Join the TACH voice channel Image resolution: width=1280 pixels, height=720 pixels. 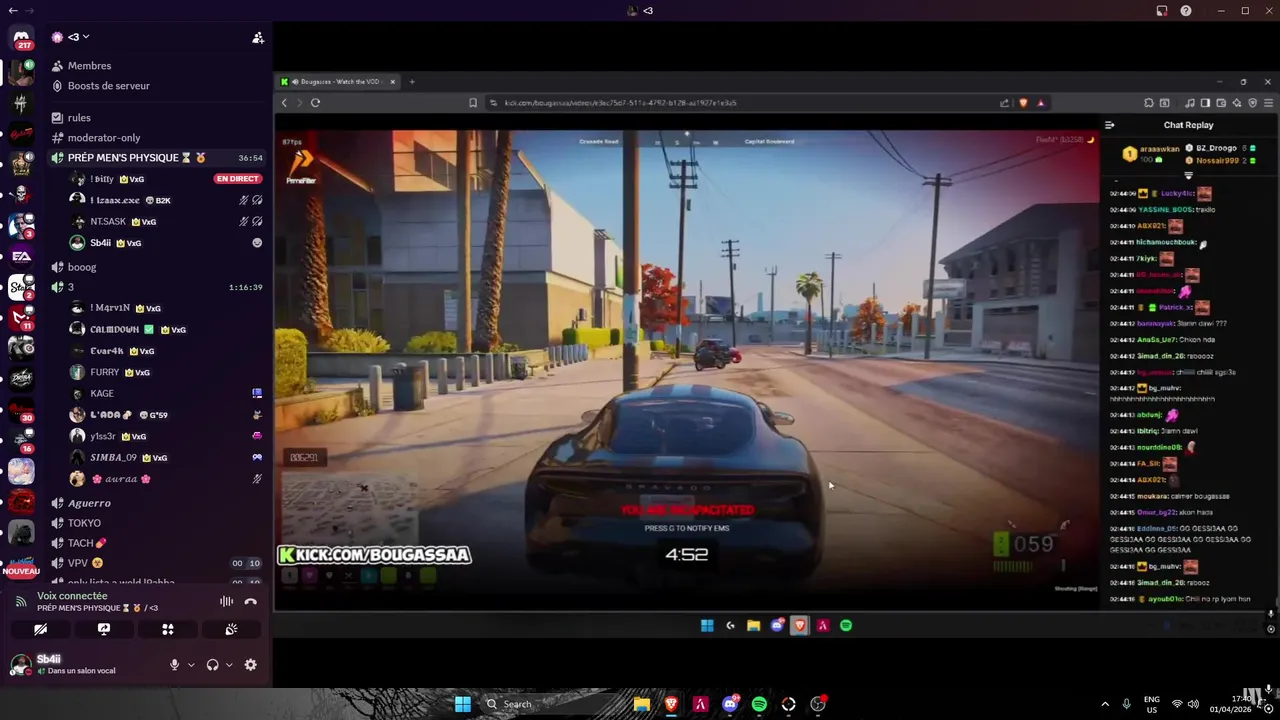(x=158, y=543)
